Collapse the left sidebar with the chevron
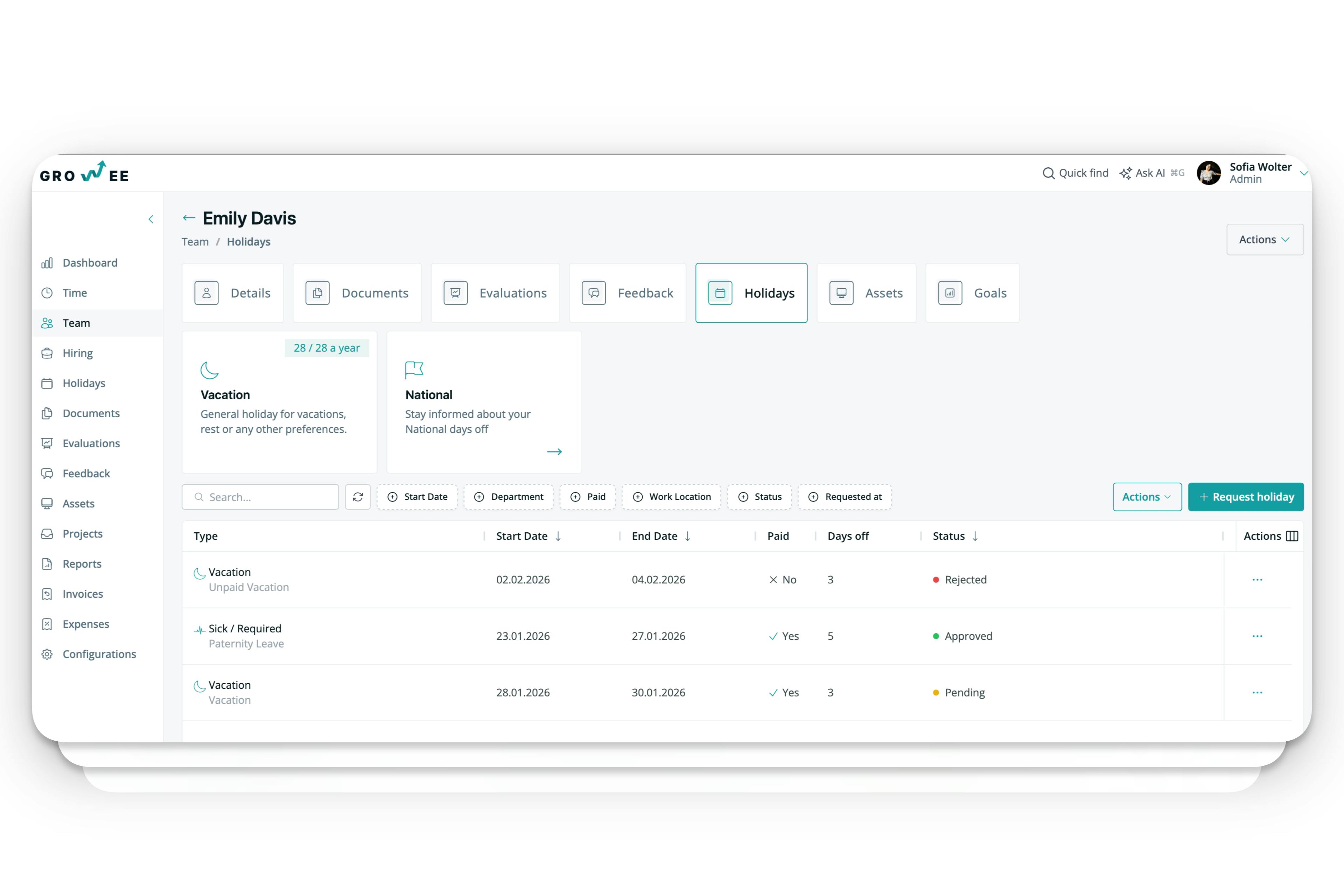 pos(151,219)
